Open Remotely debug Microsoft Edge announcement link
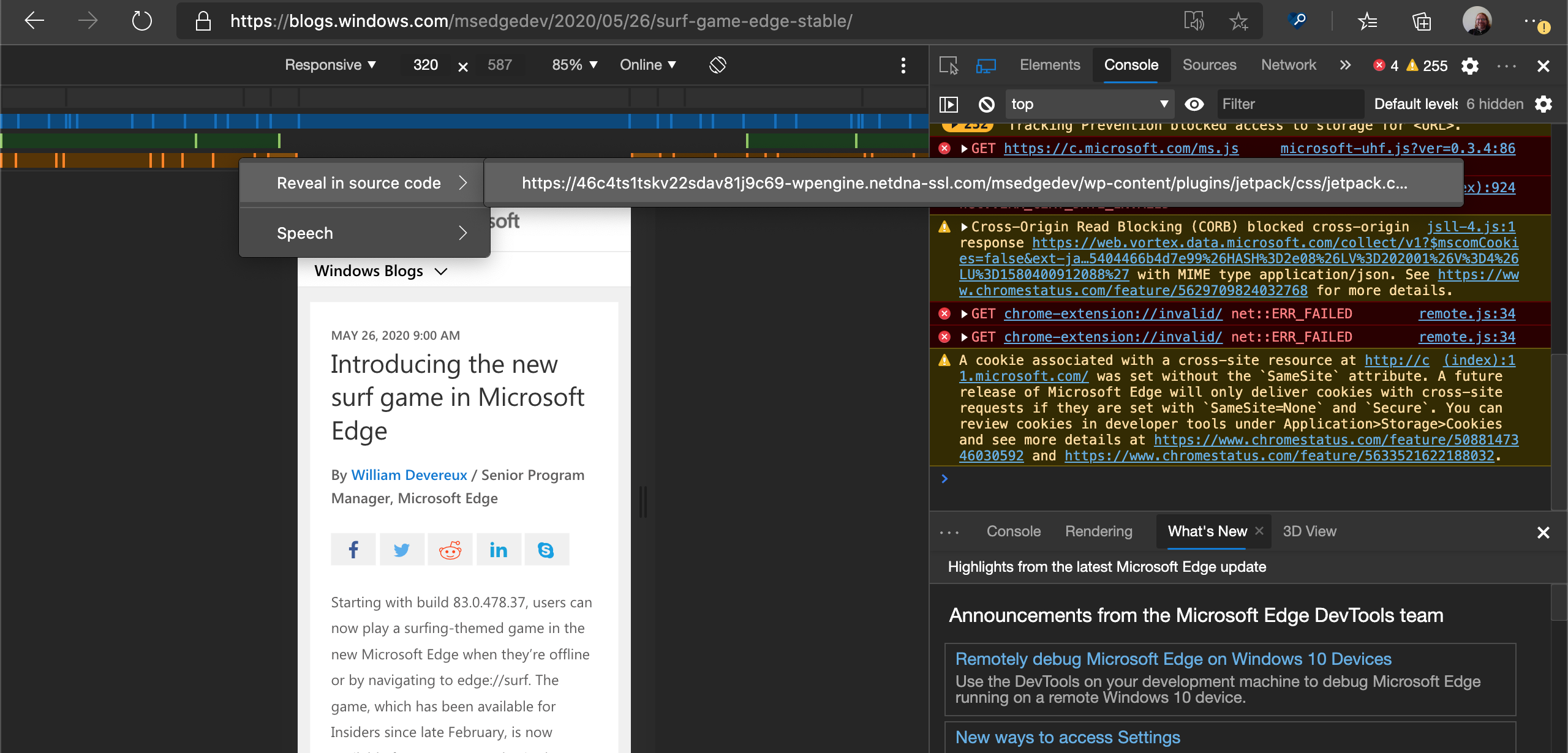 pos(1173,659)
